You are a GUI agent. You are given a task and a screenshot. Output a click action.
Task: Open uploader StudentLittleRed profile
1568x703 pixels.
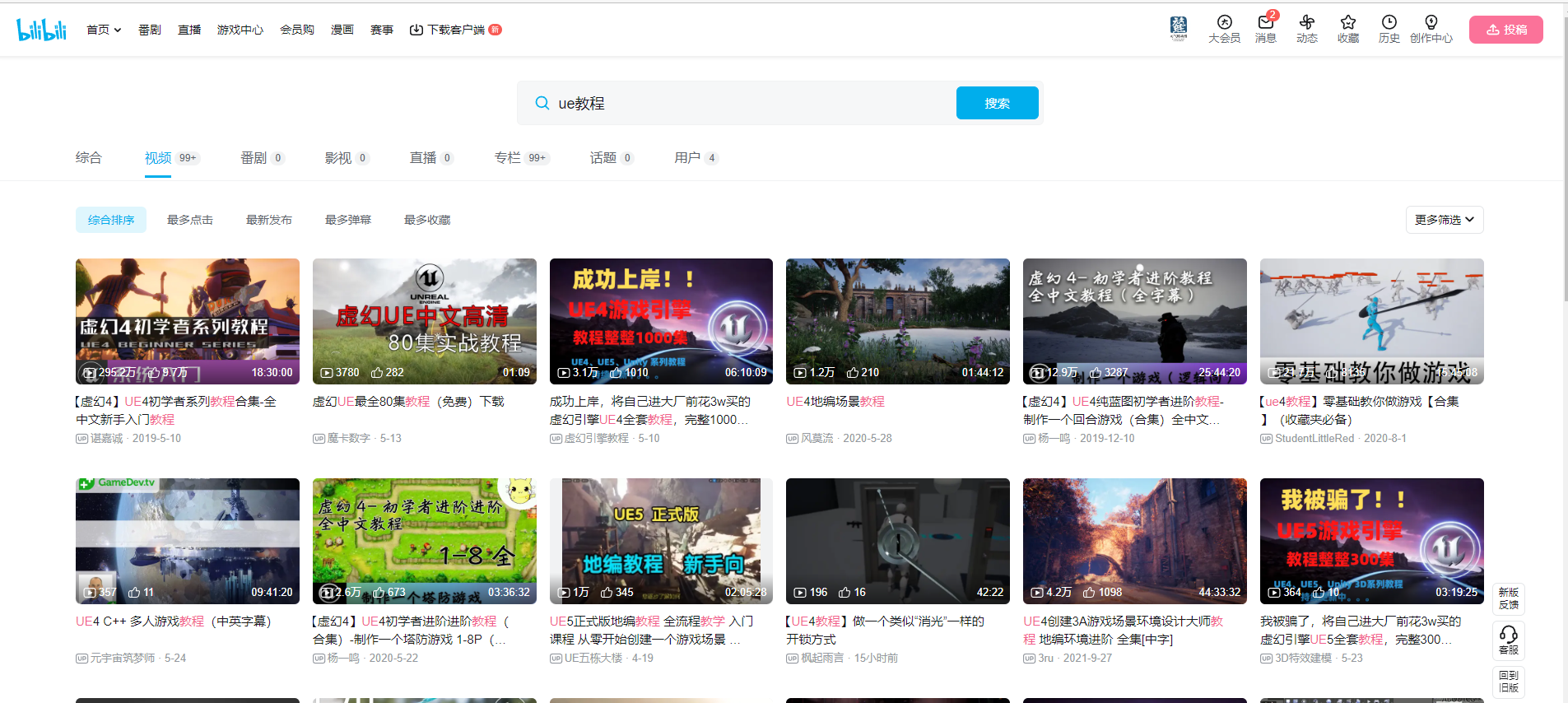pos(1314,439)
